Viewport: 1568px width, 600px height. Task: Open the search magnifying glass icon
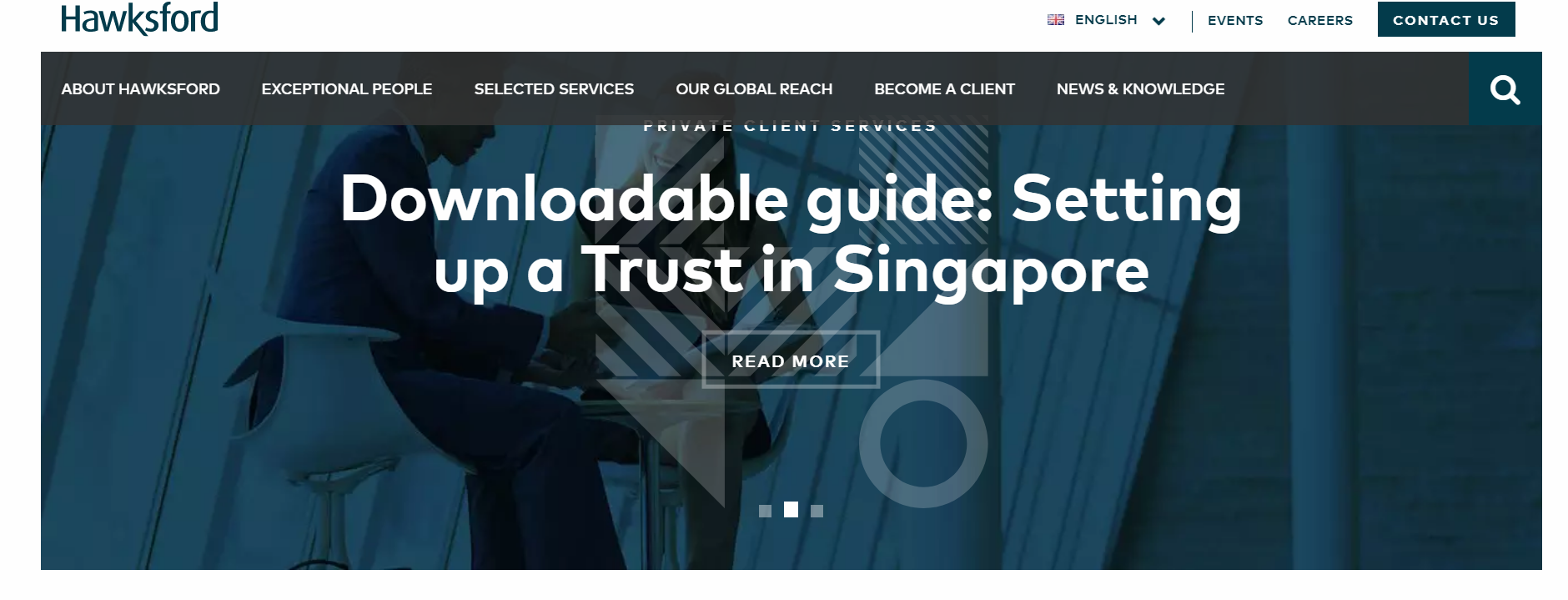pos(1505,89)
